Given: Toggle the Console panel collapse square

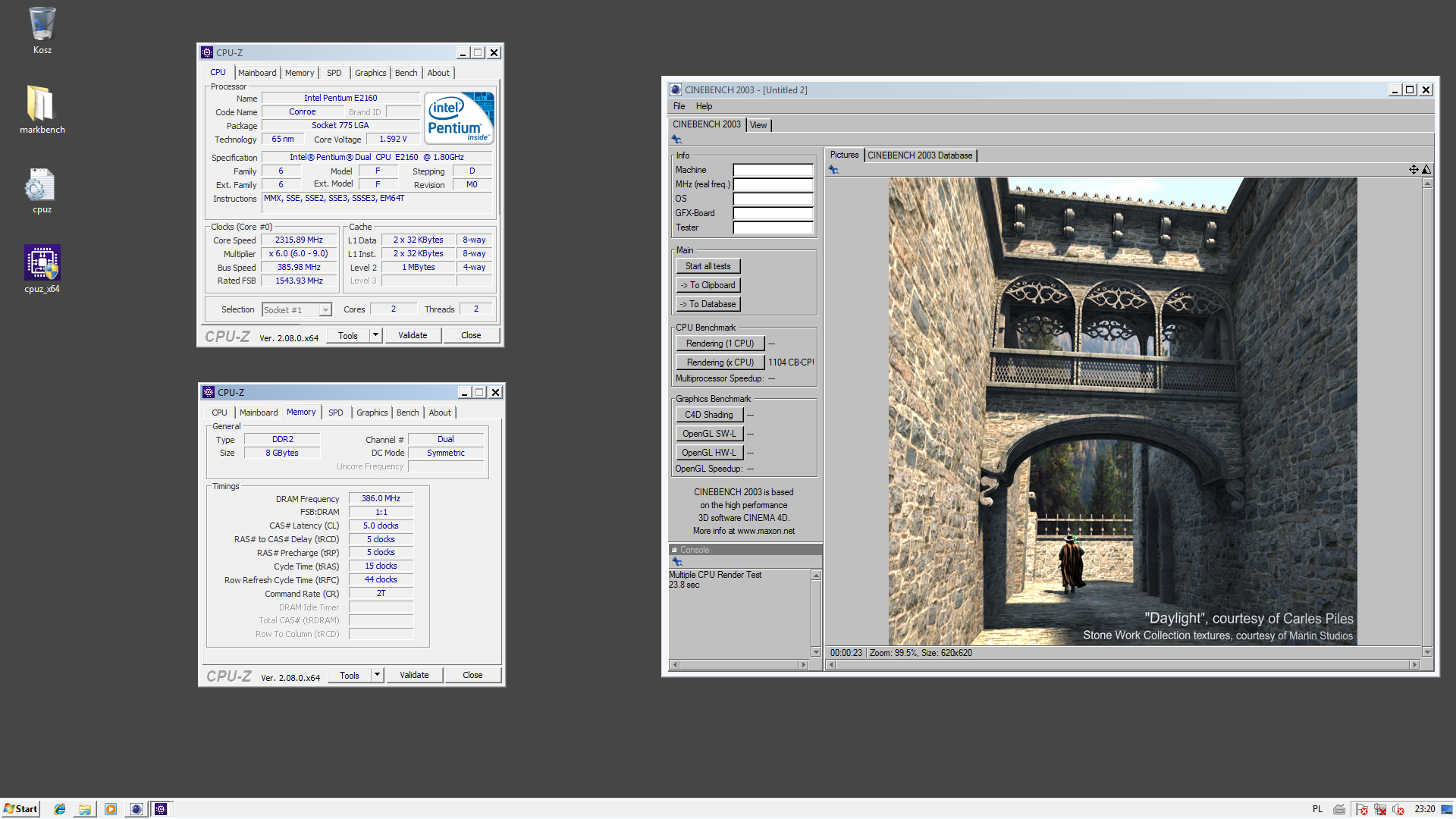Looking at the screenshot, I should click(674, 550).
